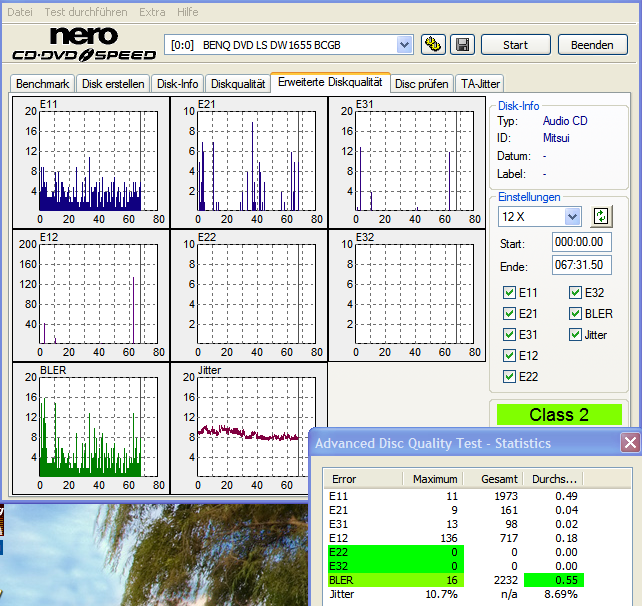642x606 pixels.
Task: Toggle the E11 checkbox
Action: click(511, 293)
